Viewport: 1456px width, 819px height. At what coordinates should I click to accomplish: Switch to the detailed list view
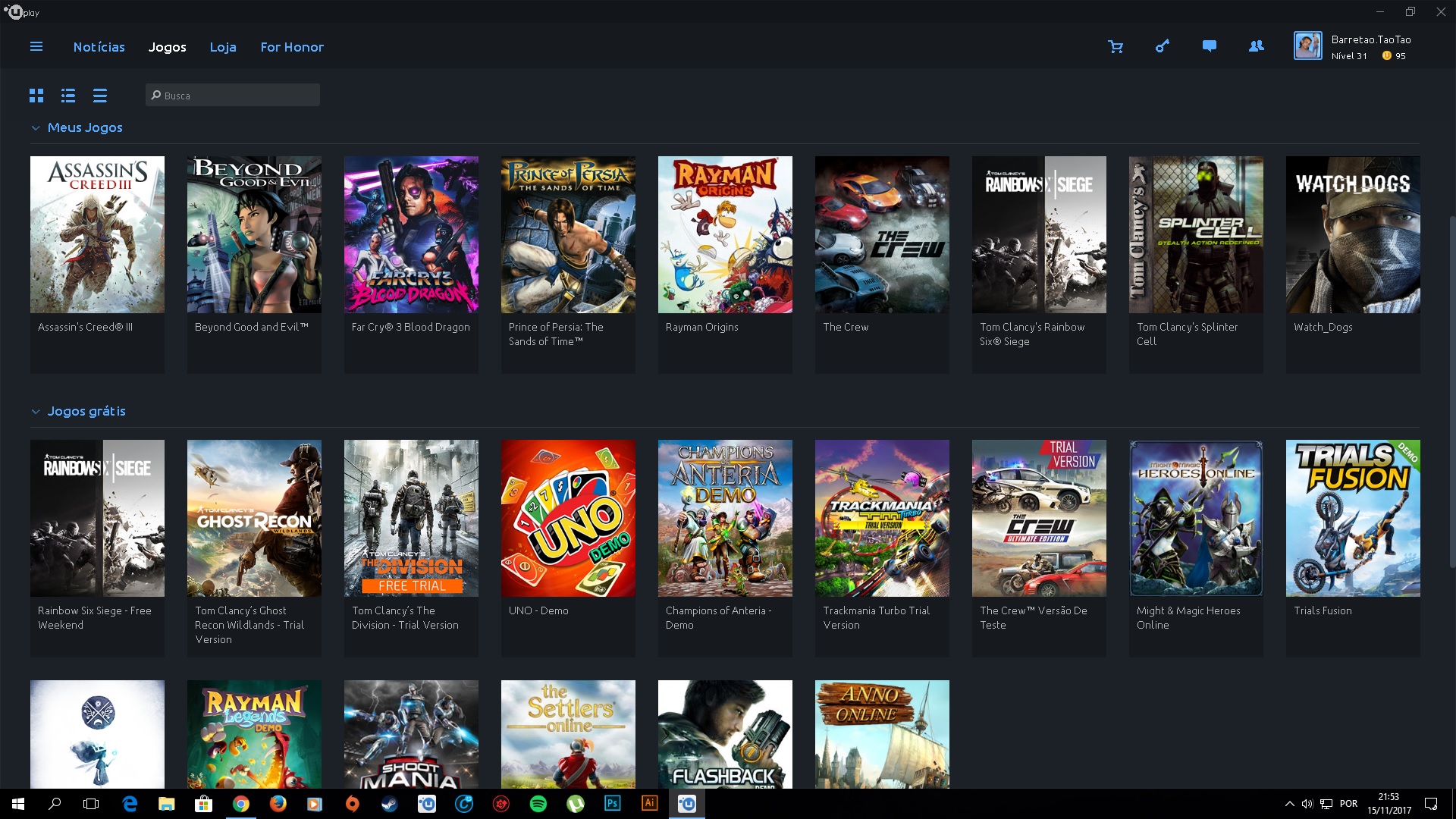point(68,96)
